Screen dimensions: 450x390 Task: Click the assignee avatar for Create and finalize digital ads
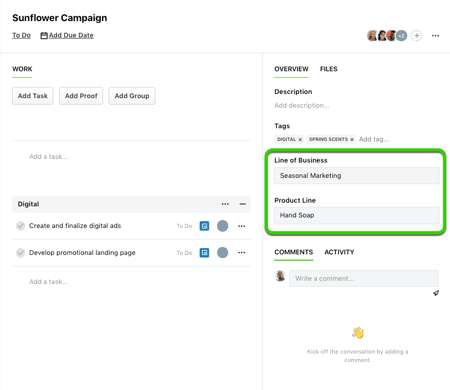pyautogui.click(x=223, y=226)
